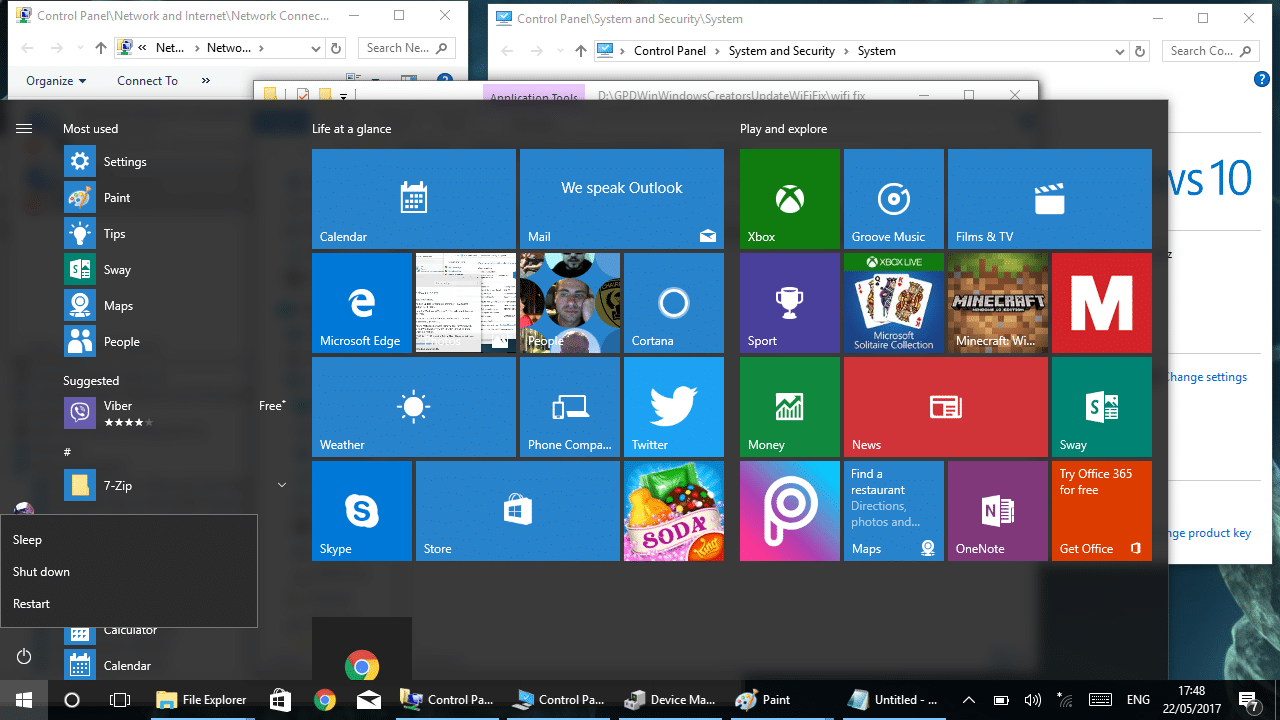Open Settings from Most used
The width and height of the screenshot is (1280, 720).
176,161
